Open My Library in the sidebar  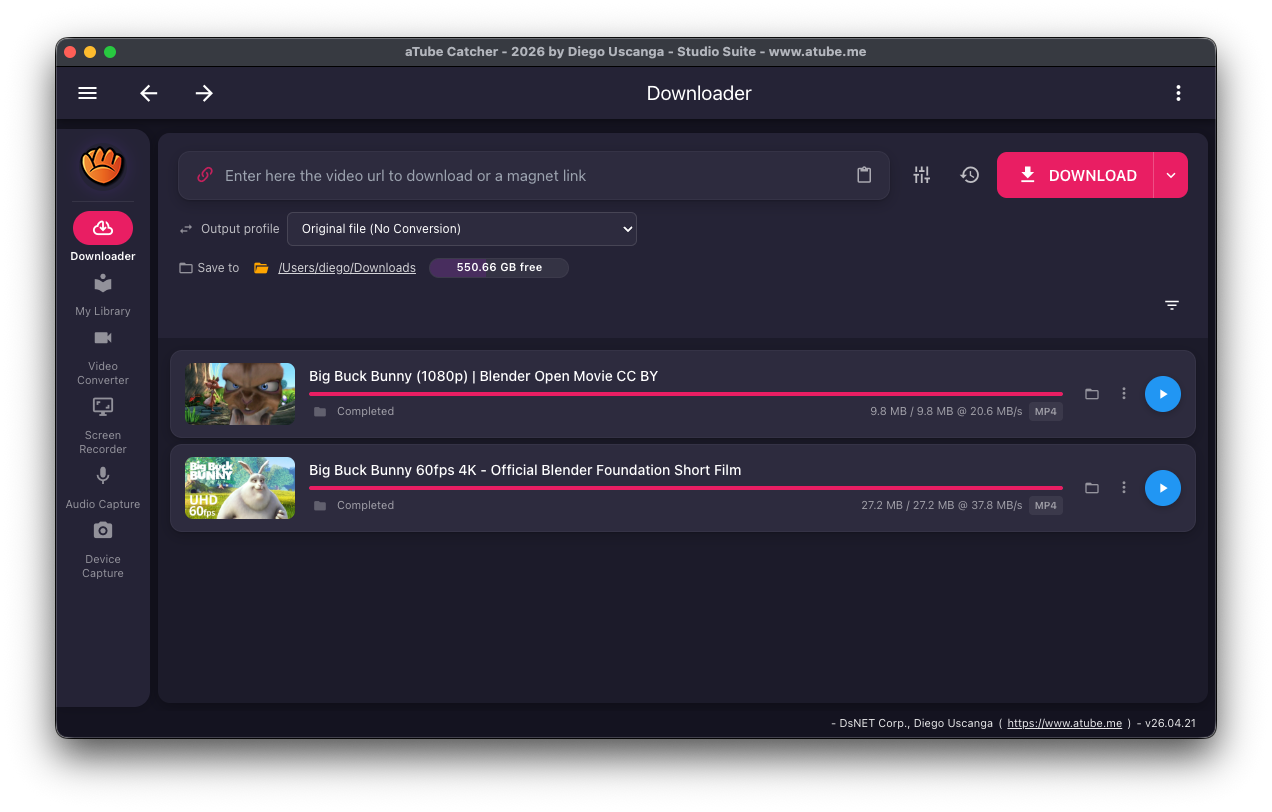pyautogui.click(x=103, y=296)
